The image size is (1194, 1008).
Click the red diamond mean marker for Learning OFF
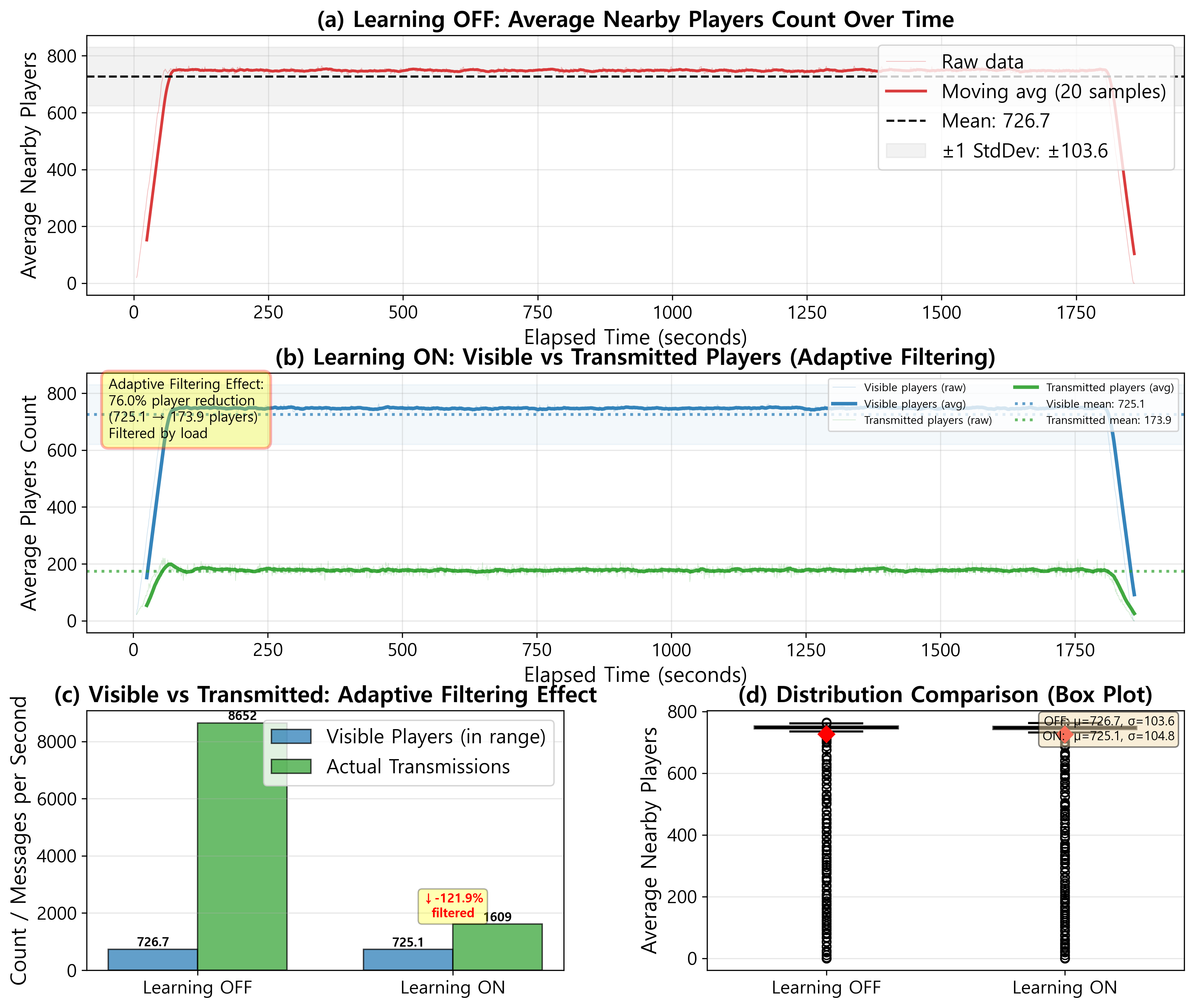pos(826,734)
